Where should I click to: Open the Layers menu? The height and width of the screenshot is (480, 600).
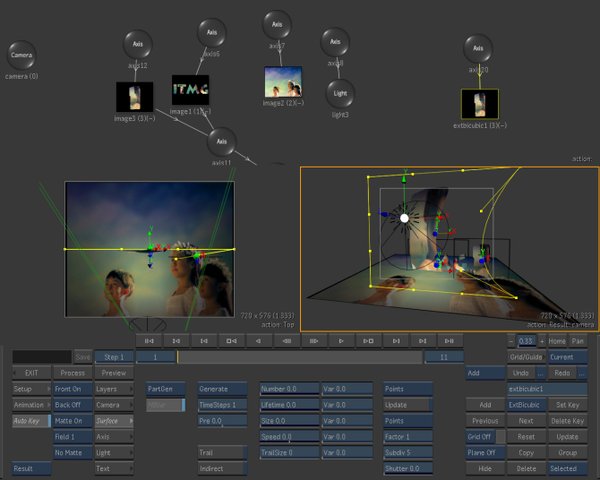coord(112,389)
